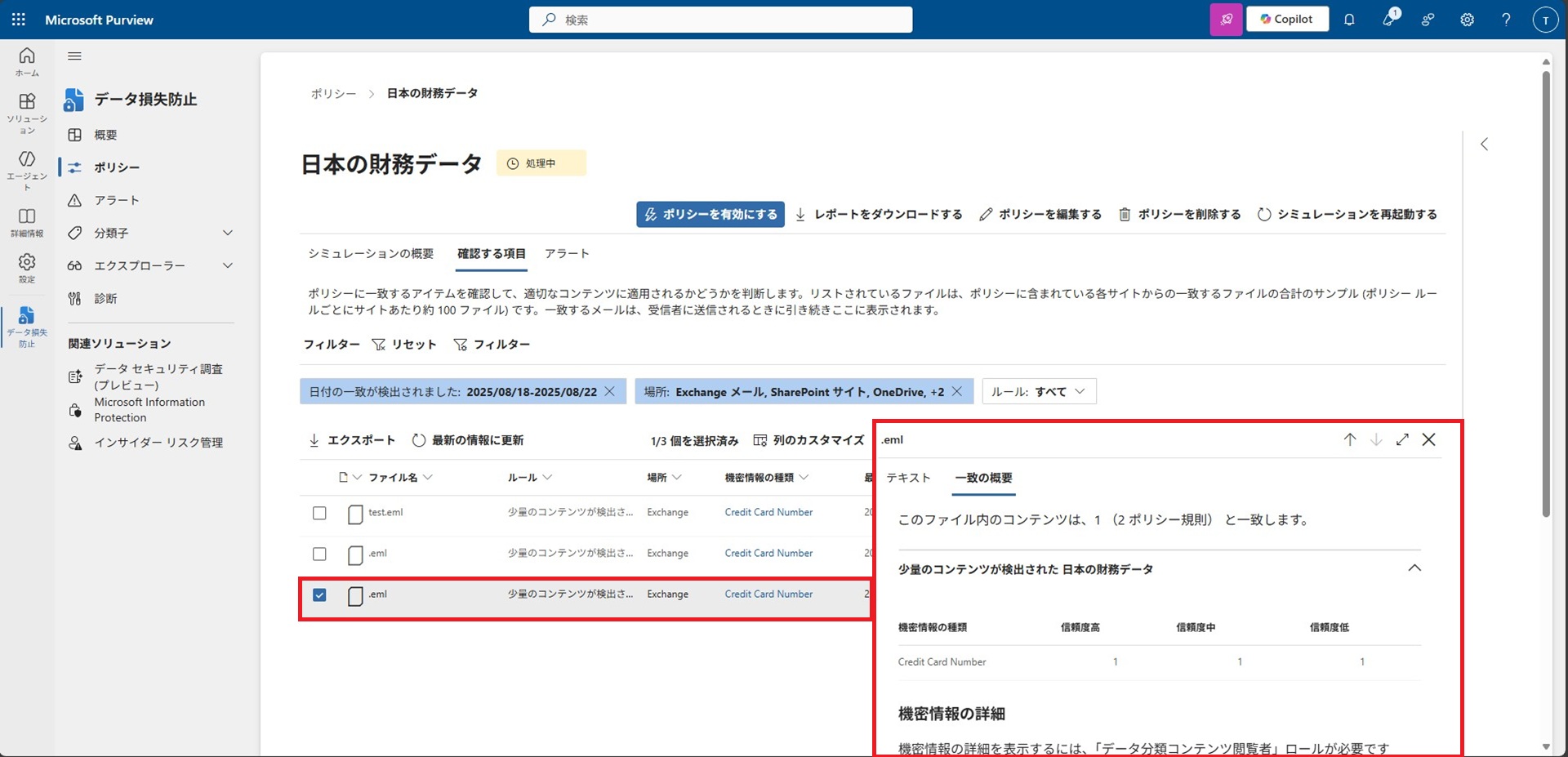Check the test.eml row checkbox
The image size is (1568, 757).
coord(319,513)
